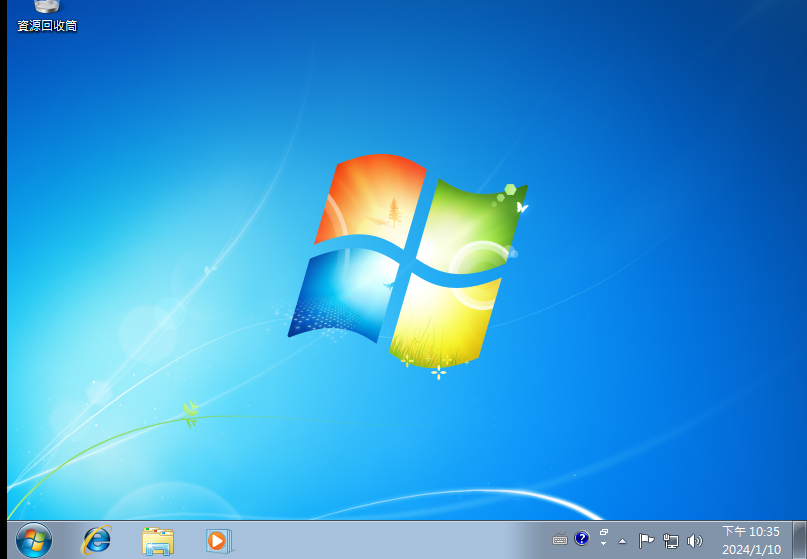Open the language bar help icon

click(582, 538)
